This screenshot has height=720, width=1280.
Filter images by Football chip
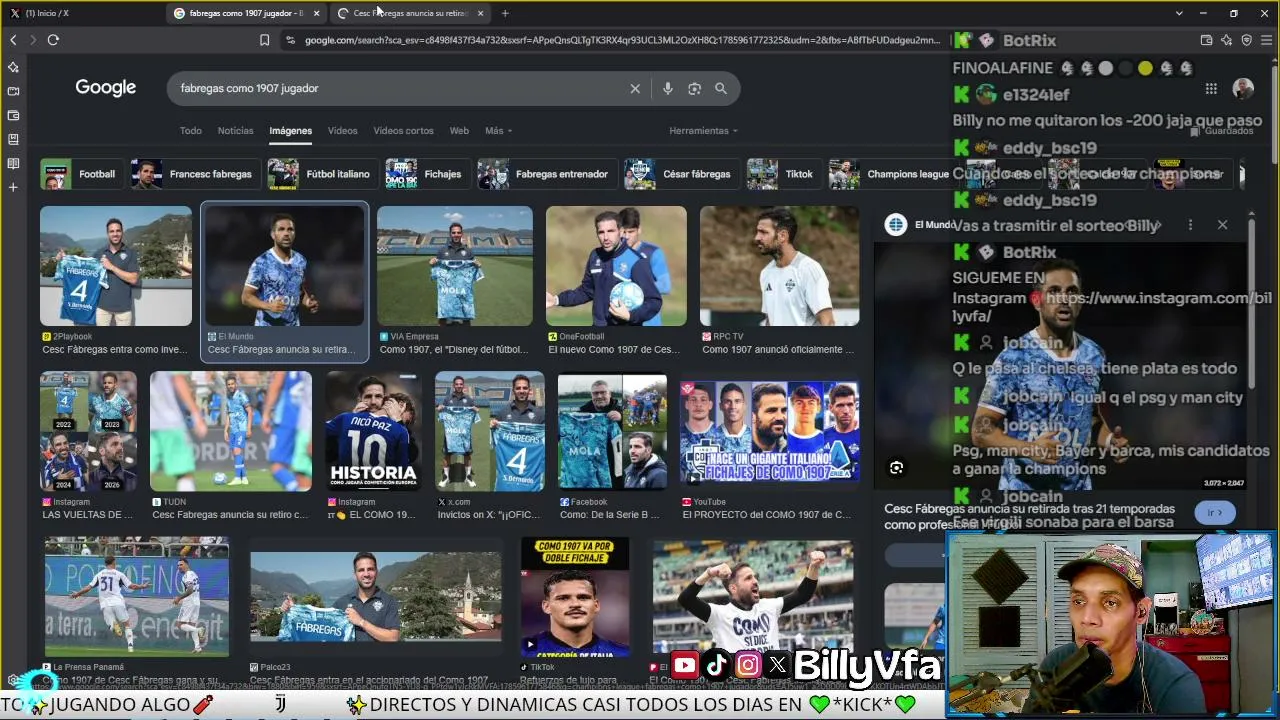click(80, 174)
